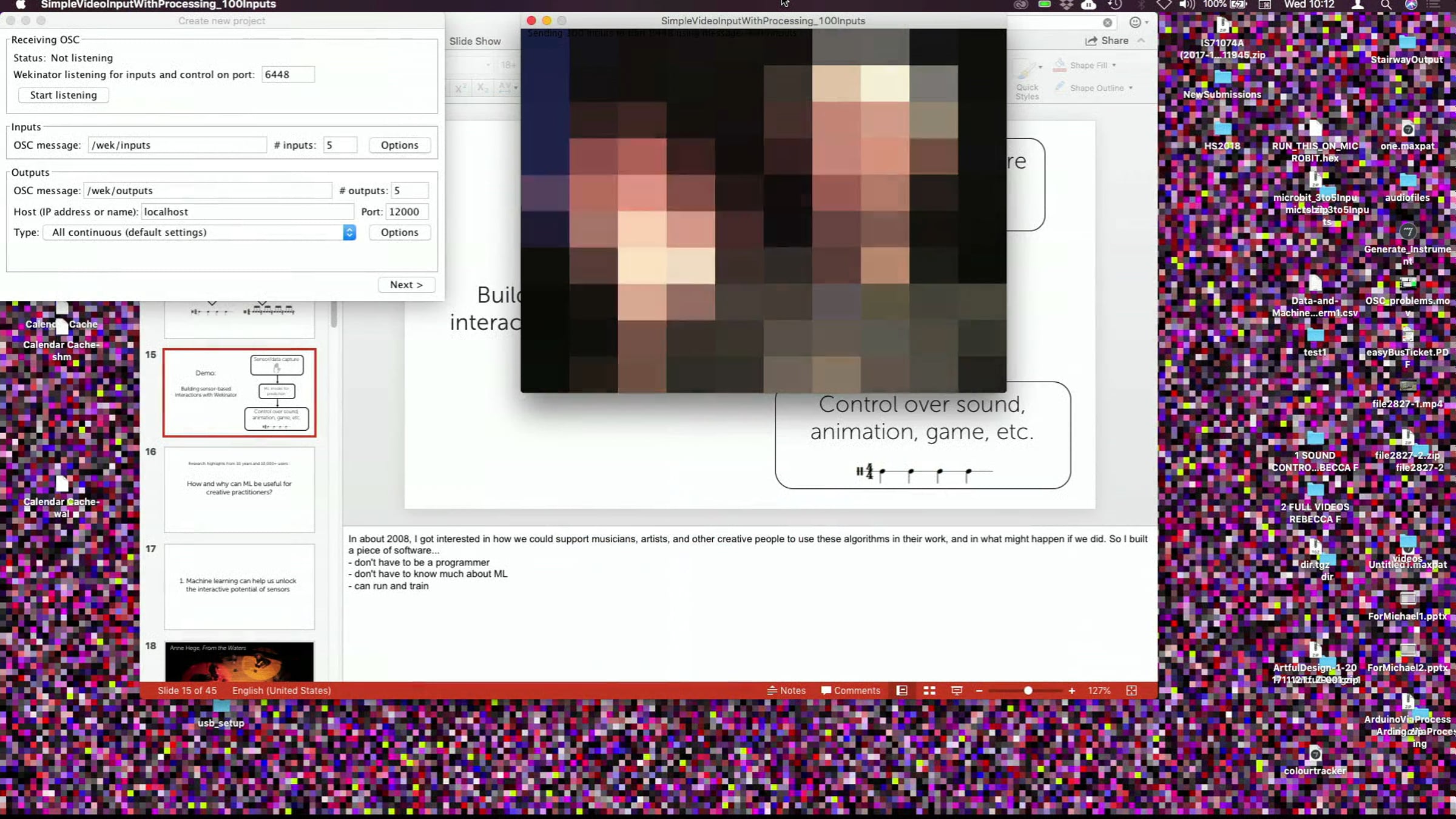Screen dimensions: 1456x819
Task: Select the NewSubmissions folder on desktop
Action: click(1222, 84)
